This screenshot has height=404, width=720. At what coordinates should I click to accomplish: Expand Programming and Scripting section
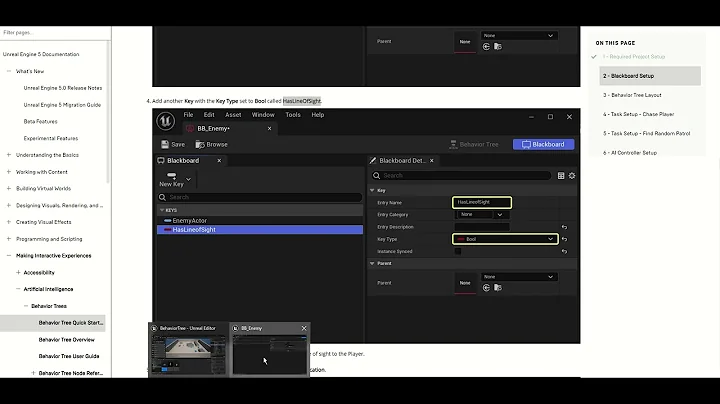pyautogui.click(x=9, y=239)
